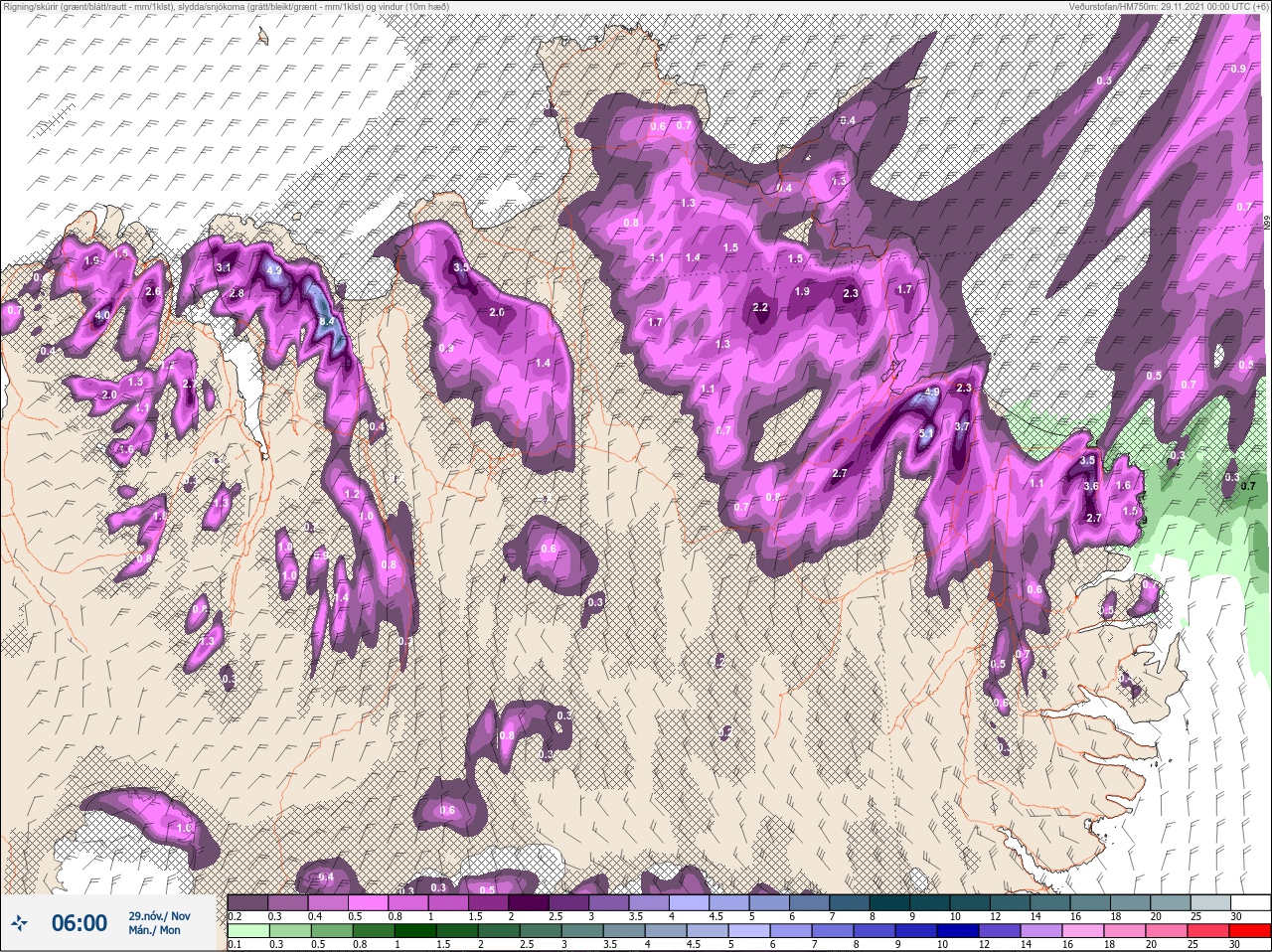
Task: Click the 5.1 precipitation value on map
Action: coord(925,433)
